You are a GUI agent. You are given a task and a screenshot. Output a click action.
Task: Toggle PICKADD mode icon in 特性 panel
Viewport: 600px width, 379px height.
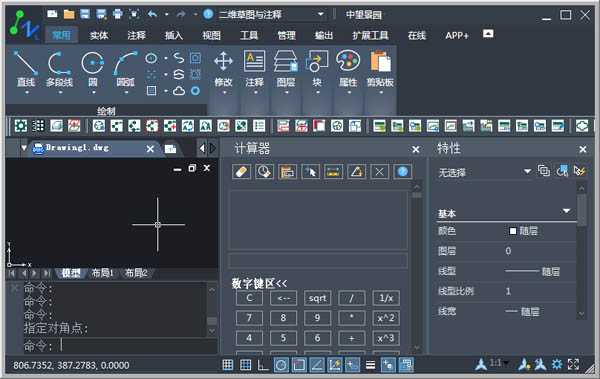pyautogui.click(x=544, y=171)
